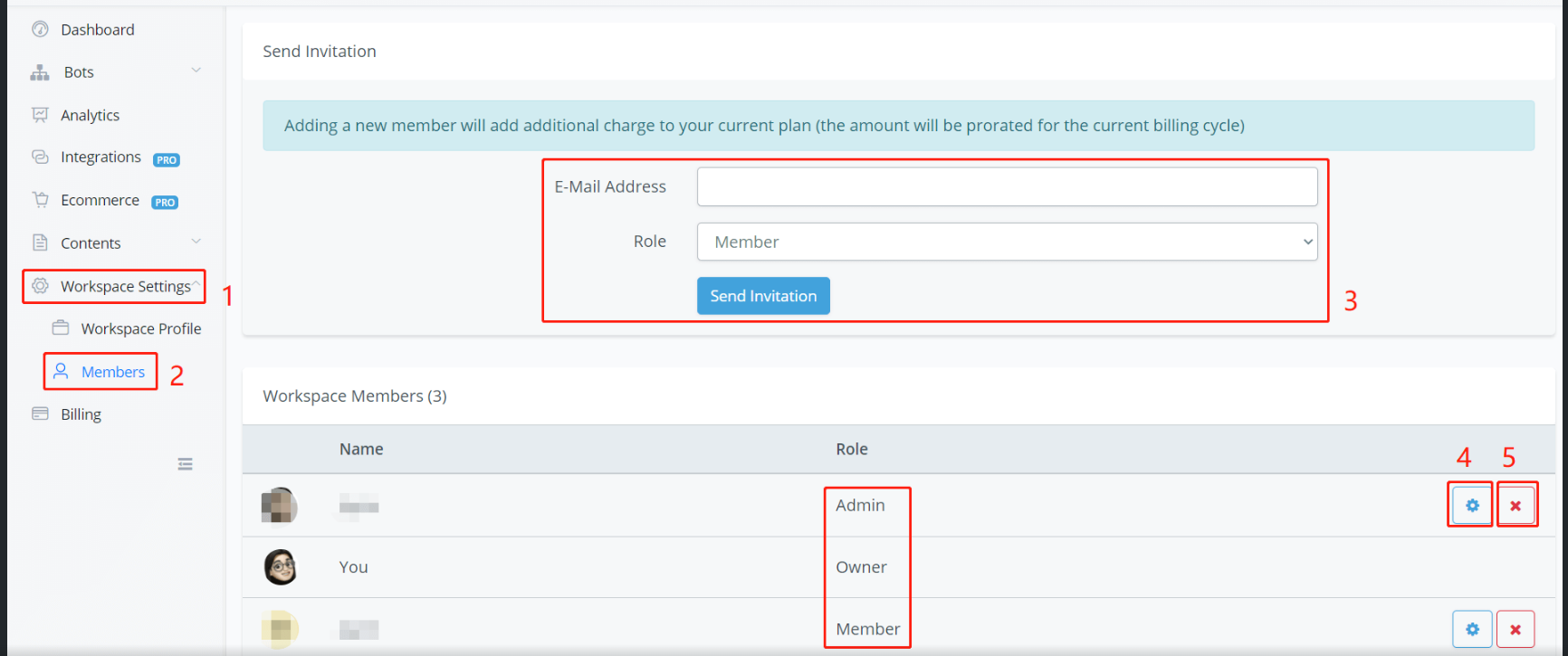The width and height of the screenshot is (1568, 656).
Task: Click the Bots hierarchy icon
Action: (x=40, y=72)
